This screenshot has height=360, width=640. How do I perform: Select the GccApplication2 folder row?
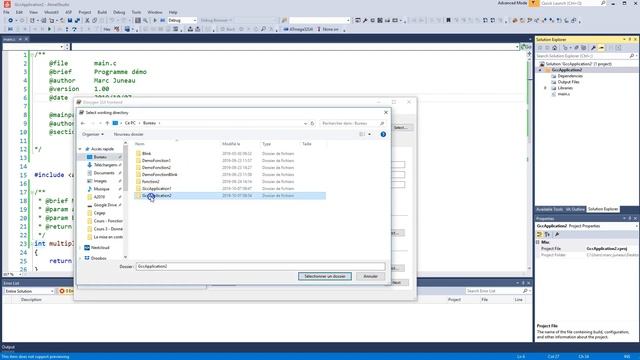(230, 196)
